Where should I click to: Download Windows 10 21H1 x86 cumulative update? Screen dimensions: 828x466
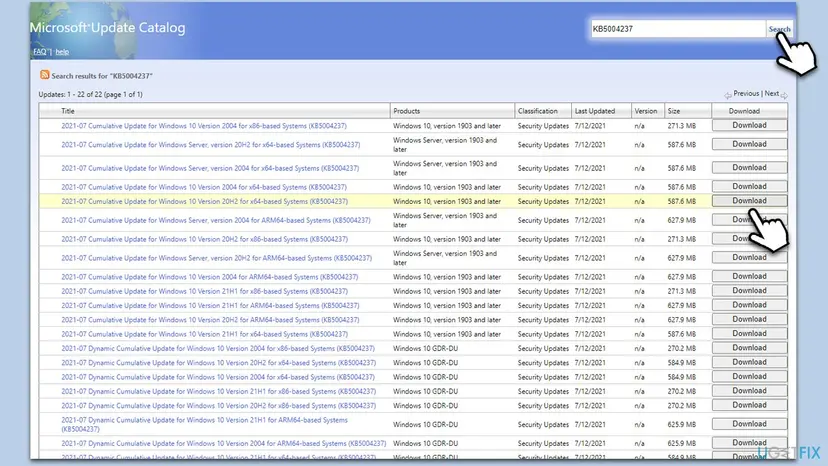coord(749,291)
